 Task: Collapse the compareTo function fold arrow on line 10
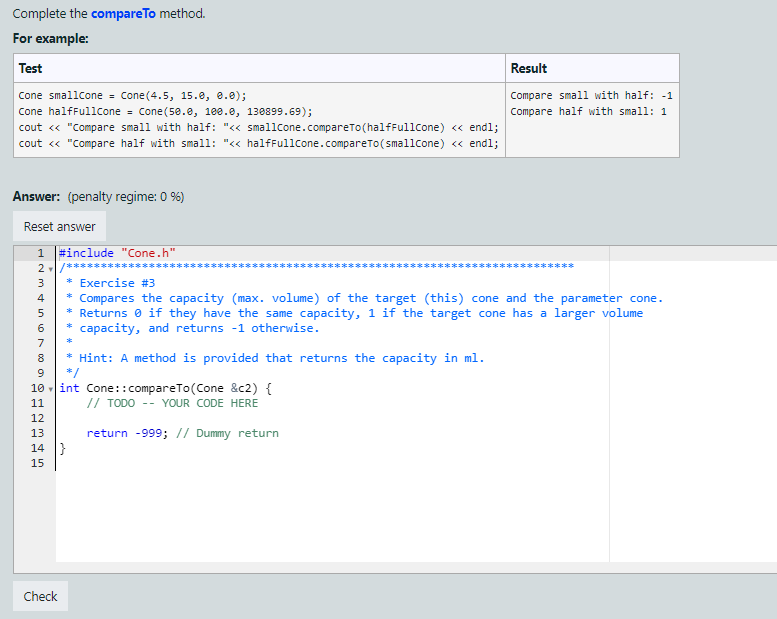pos(51,389)
